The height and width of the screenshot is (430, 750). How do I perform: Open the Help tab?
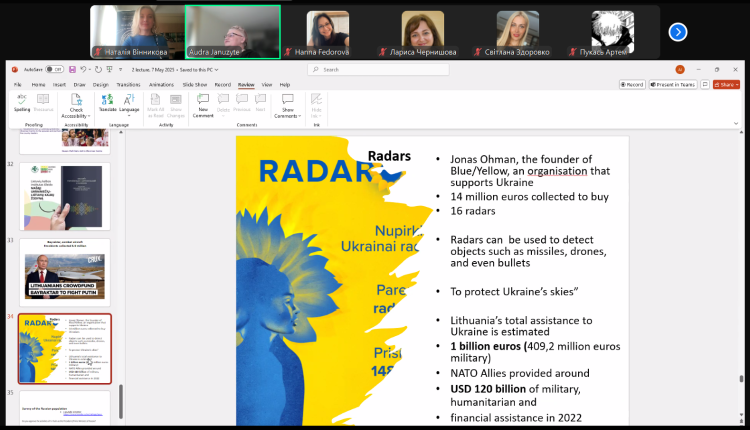[x=285, y=85]
